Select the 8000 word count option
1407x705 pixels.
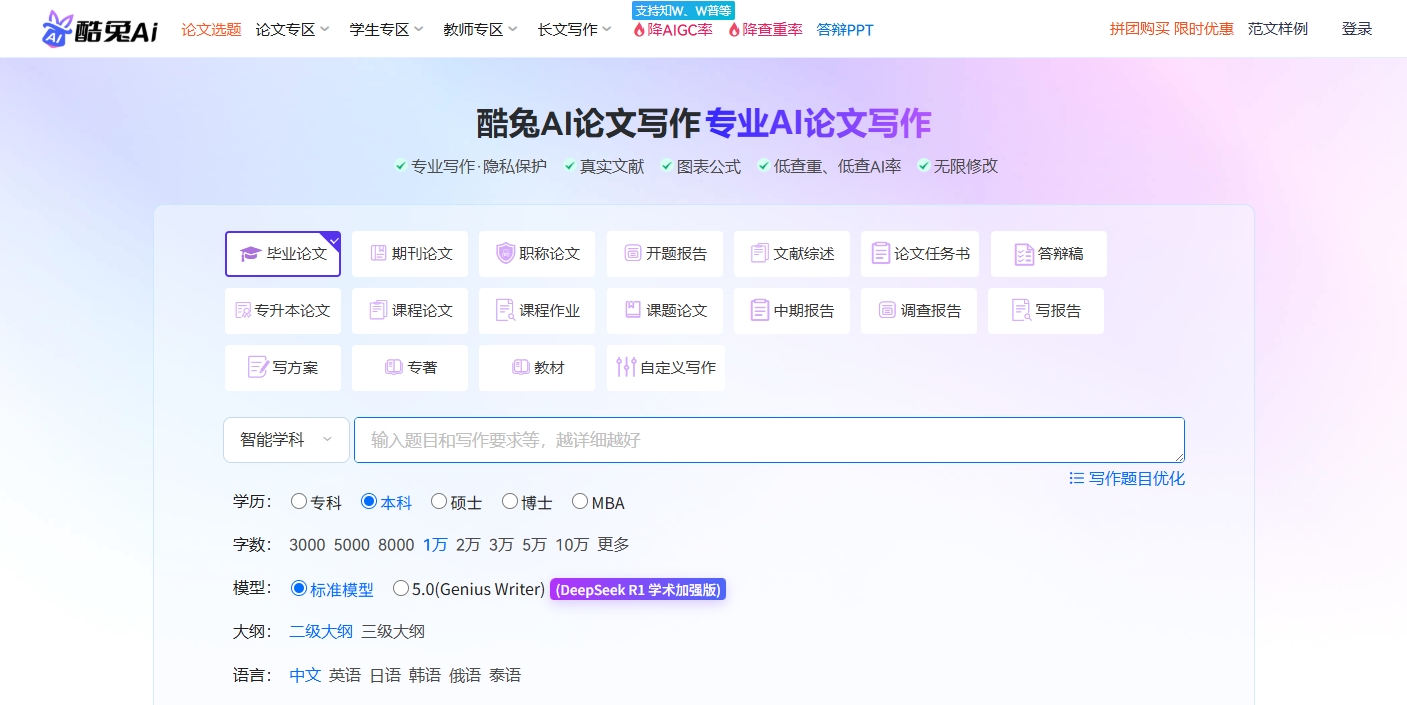(x=396, y=545)
